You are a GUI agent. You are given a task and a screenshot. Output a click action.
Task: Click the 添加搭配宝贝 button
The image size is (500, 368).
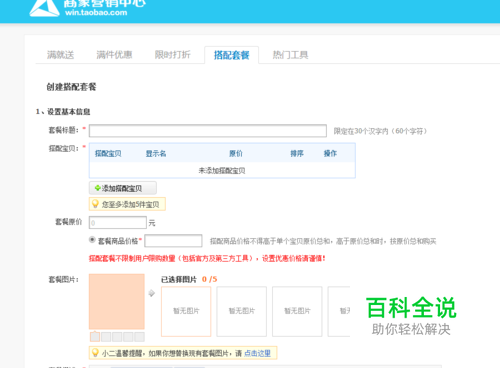click(123, 188)
